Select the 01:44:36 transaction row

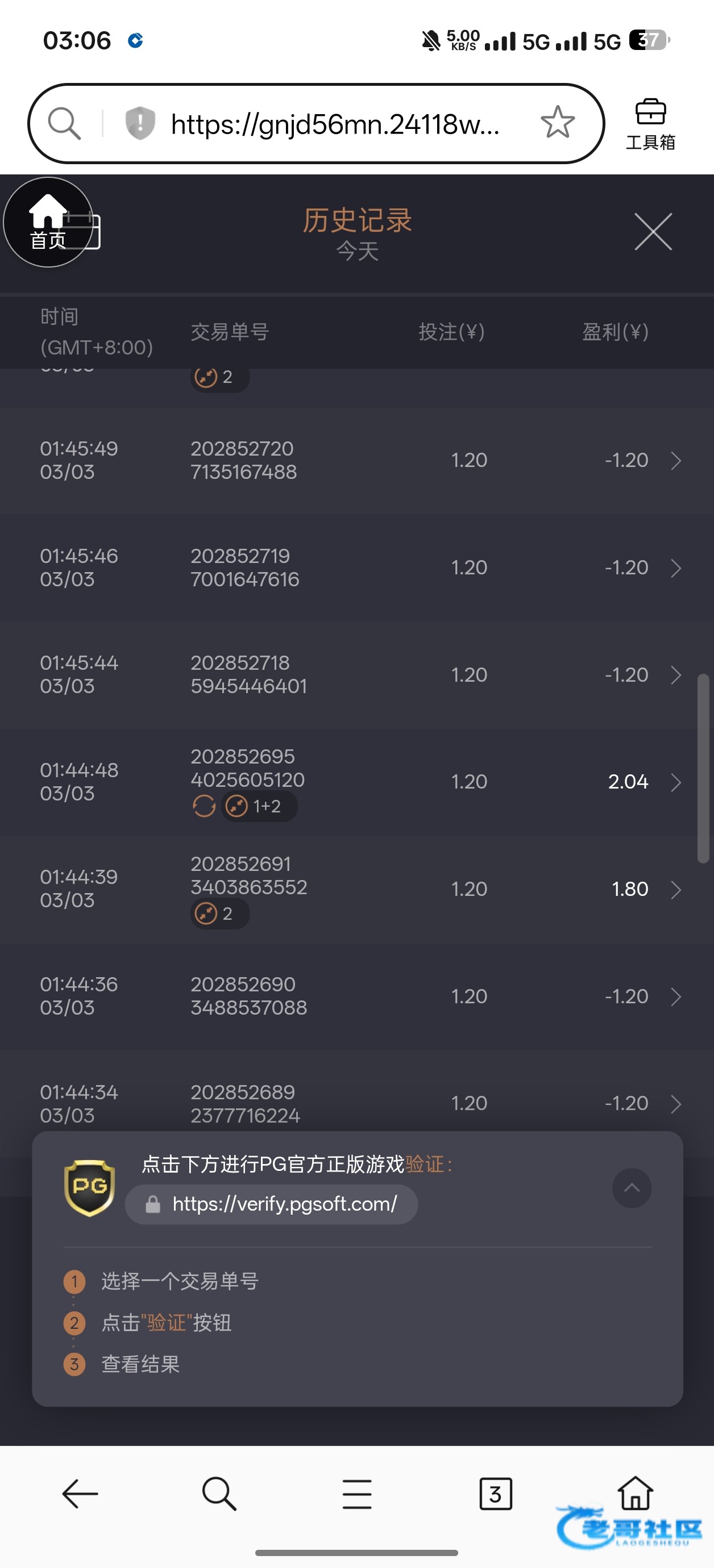tap(357, 996)
